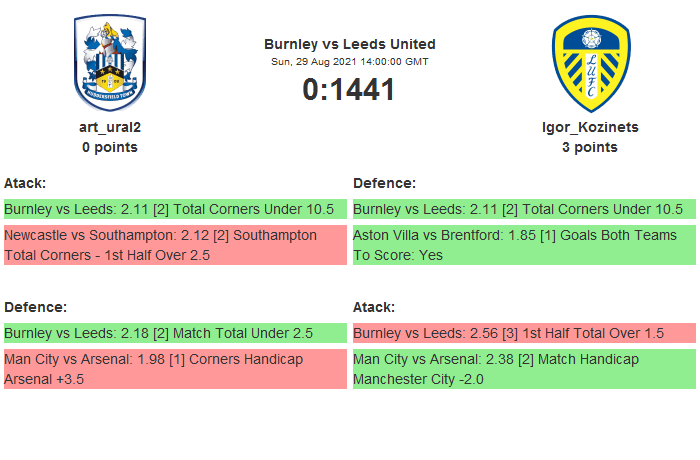Select left Attack Total Corners Under 10.5 bet
This screenshot has width=700, height=460.
(175, 209)
